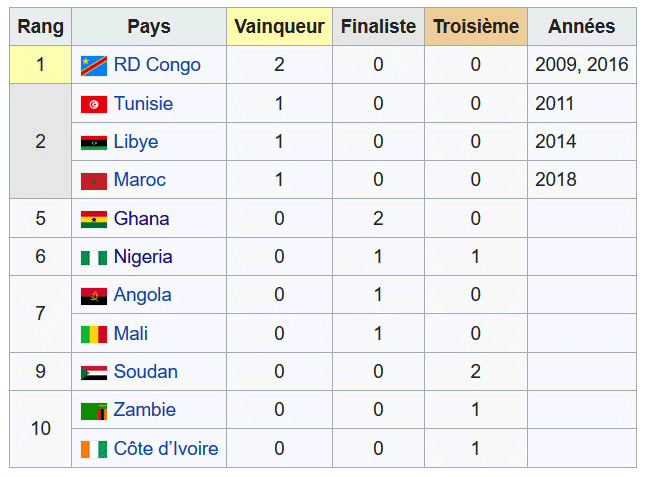
Task: Click the Ghana flag icon
Action: 93,219
